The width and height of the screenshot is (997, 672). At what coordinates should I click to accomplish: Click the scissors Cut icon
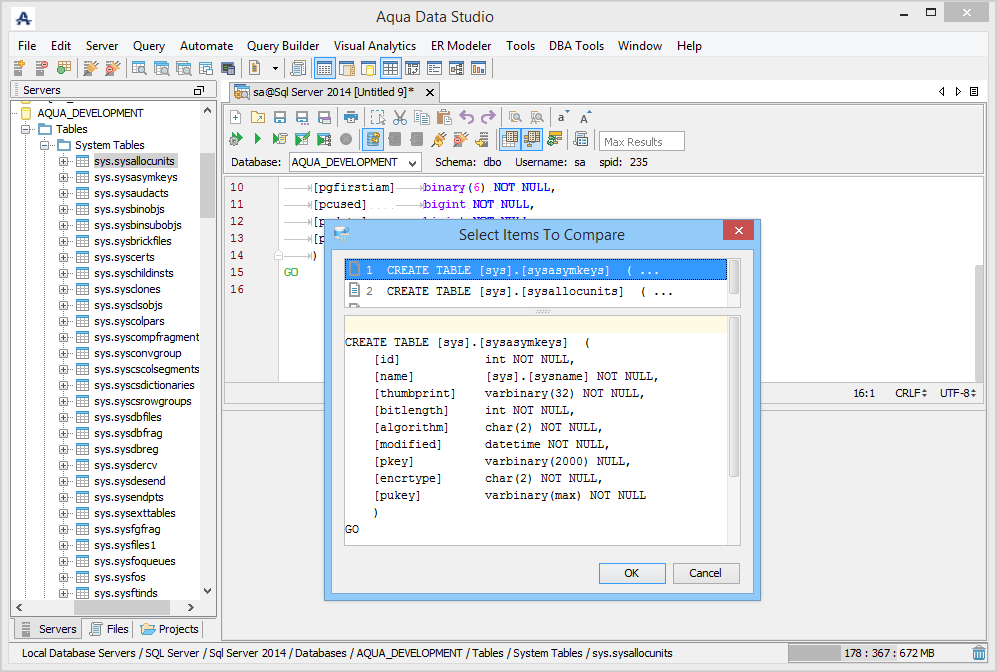(x=400, y=117)
